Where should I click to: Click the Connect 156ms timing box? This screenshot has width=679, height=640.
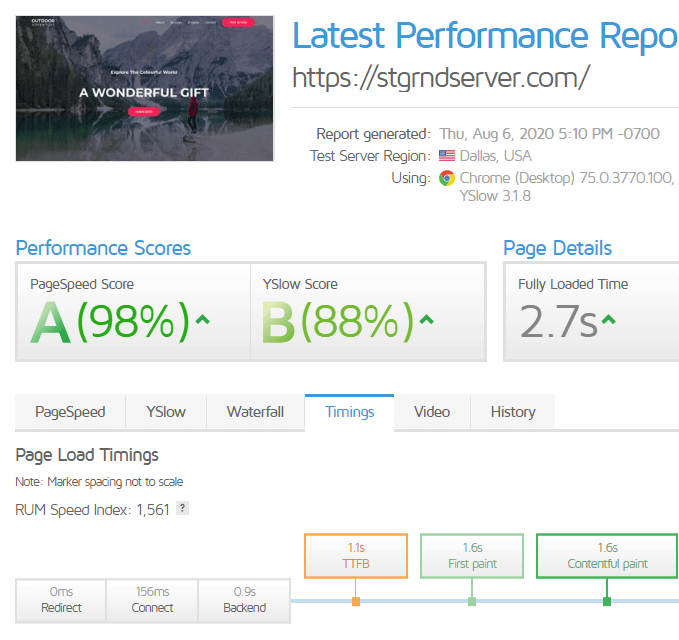point(152,600)
